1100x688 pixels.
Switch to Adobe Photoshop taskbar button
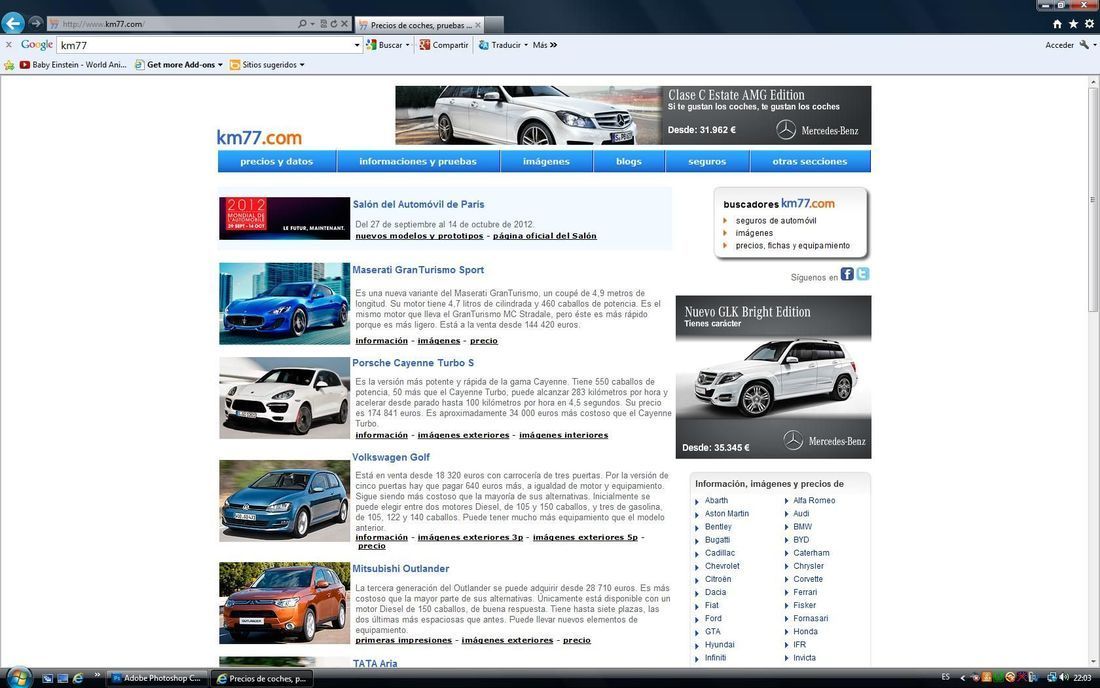(x=156, y=678)
